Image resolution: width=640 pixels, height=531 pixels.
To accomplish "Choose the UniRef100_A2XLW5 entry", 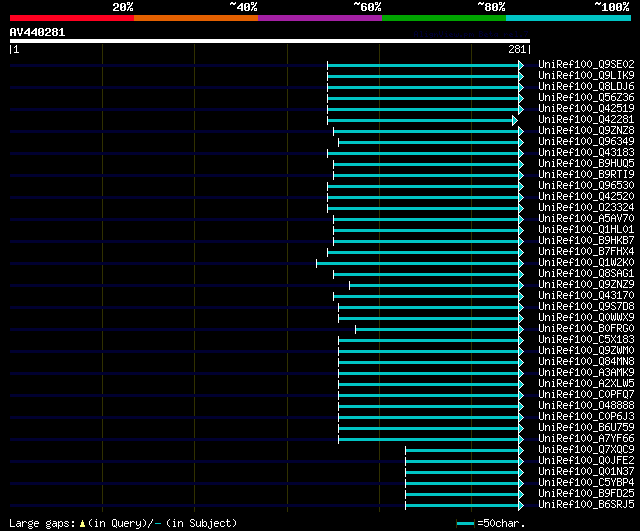I will point(586,384).
